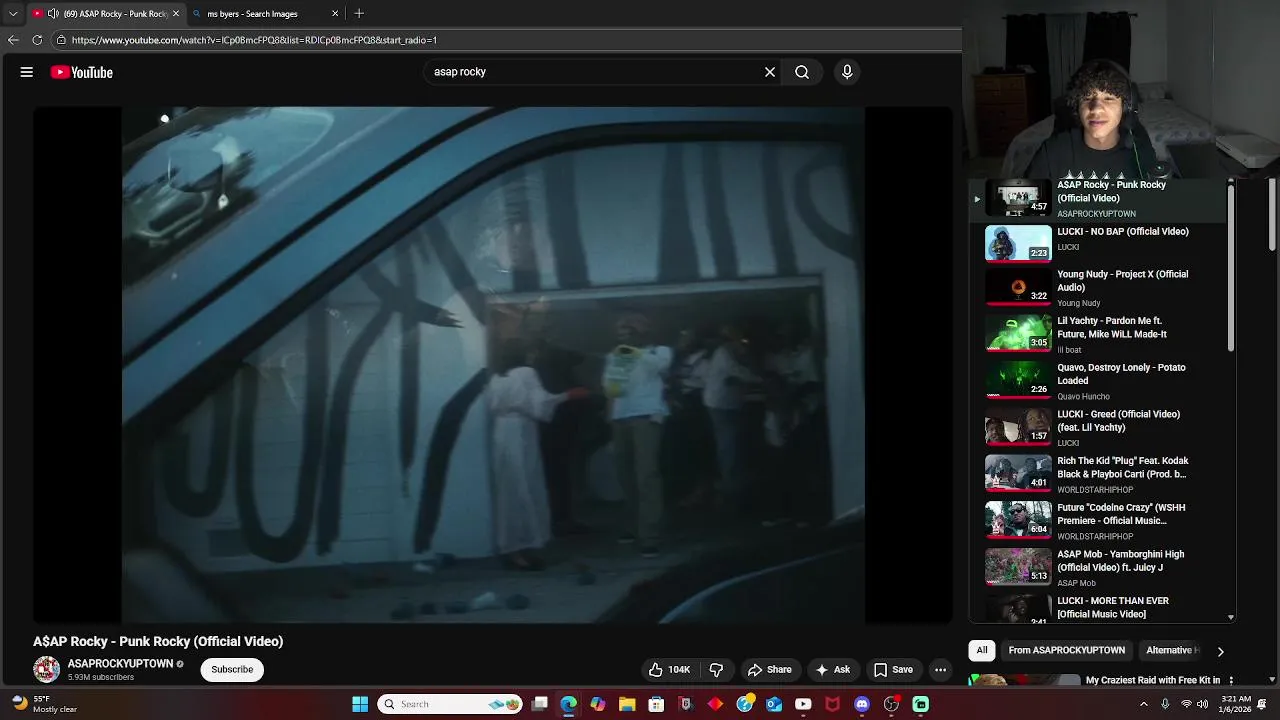Open the browser tab search dropdown
This screenshot has height=720, width=1280.
(x=13, y=14)
